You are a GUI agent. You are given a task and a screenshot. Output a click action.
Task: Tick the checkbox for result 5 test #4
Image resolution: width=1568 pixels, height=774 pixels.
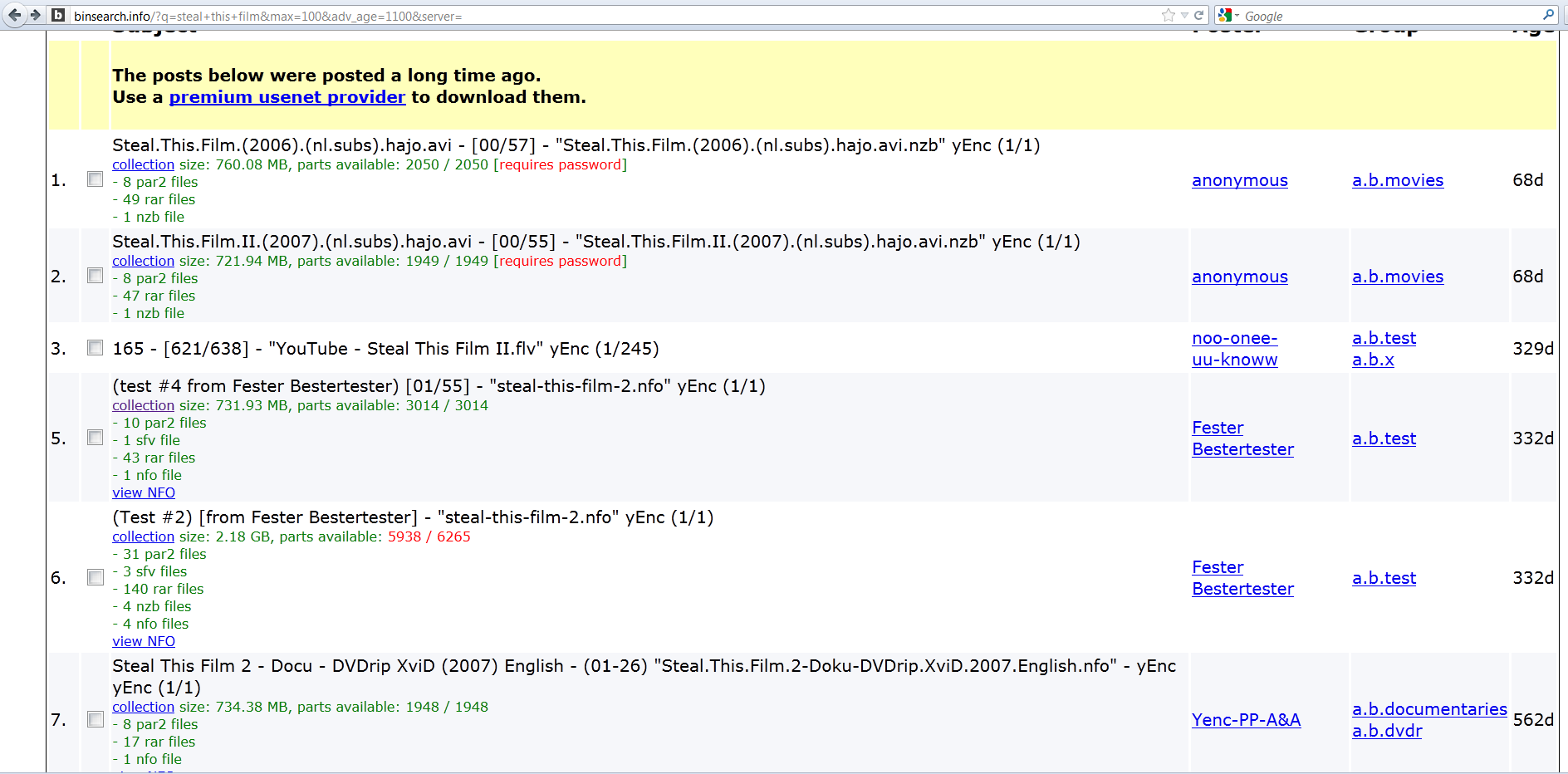coord(96,438)
